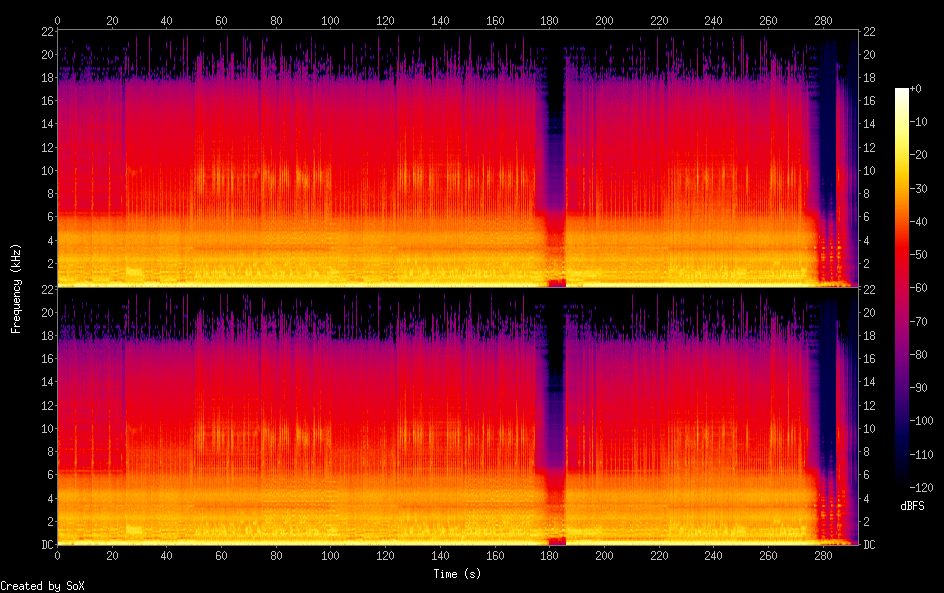Click the upper channel spectrogram plot
The image size is (944, 593).
(x=458, y=158)
